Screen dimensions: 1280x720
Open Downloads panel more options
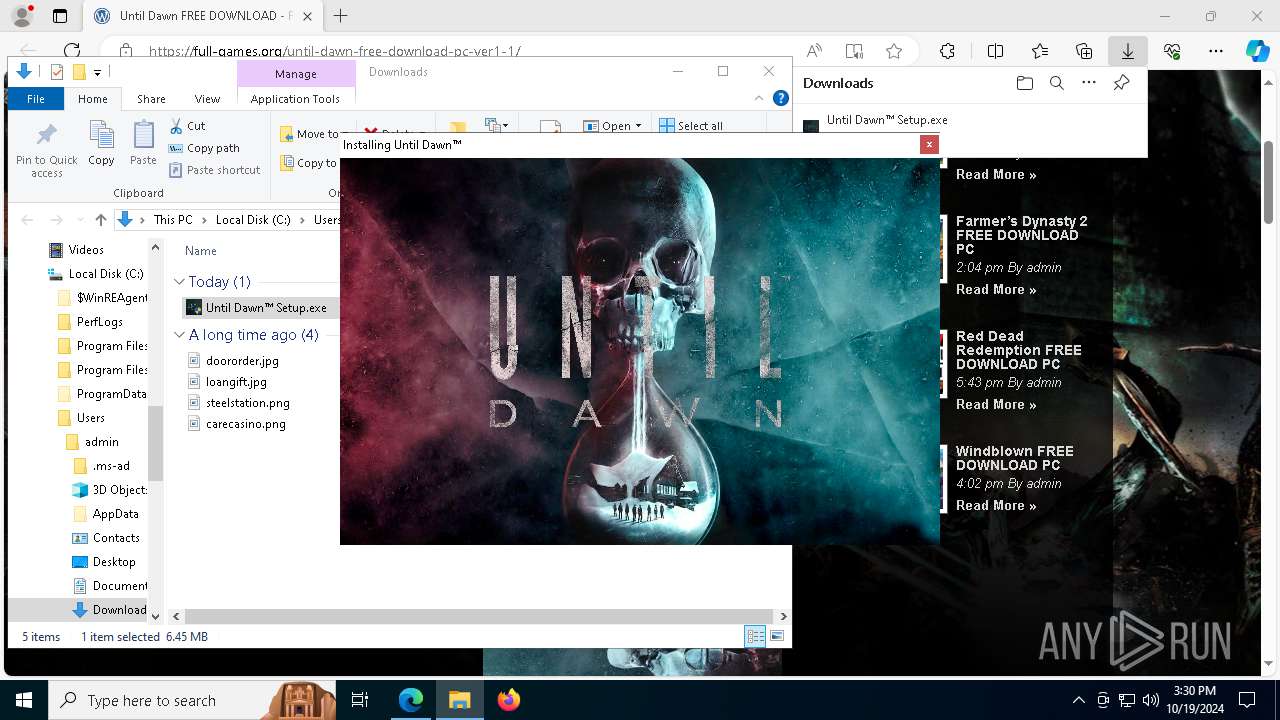[x=1089, y=83]
